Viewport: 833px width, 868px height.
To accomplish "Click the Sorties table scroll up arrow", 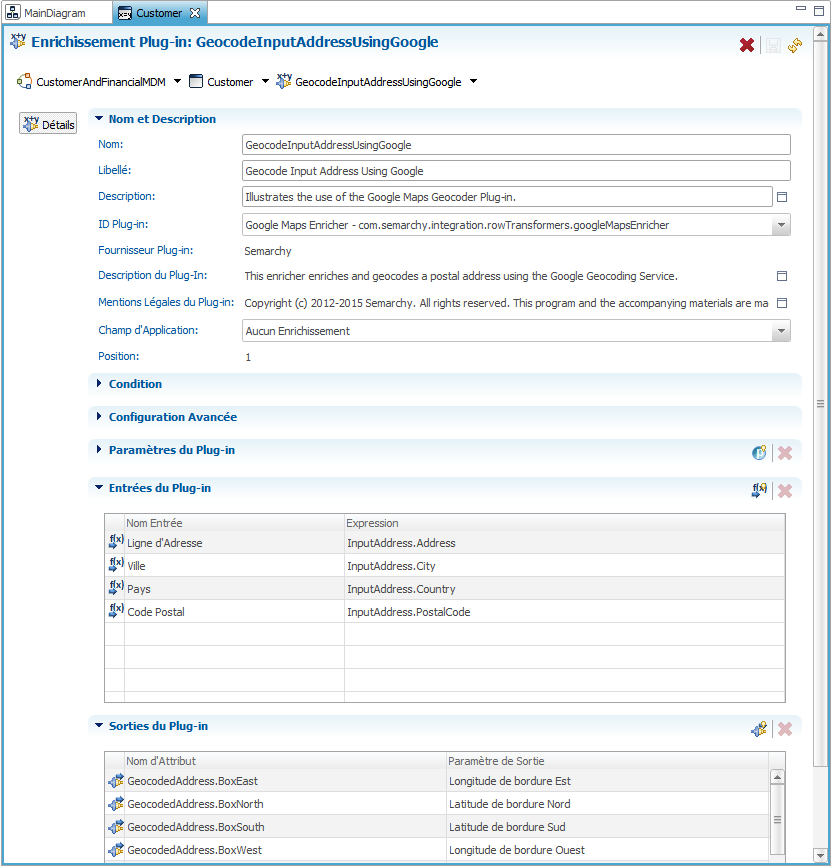I will 777,777.
